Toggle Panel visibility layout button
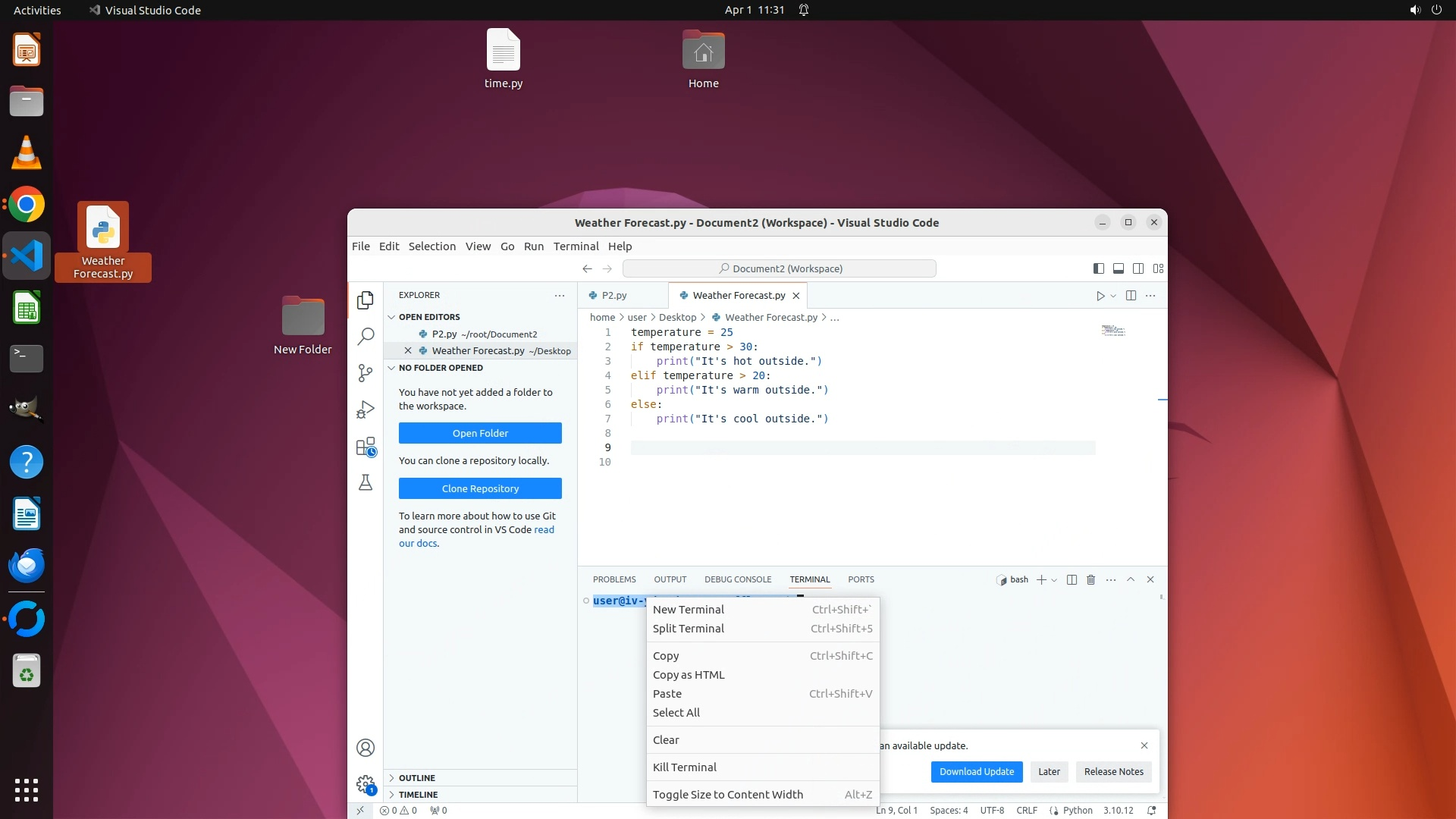The height and width of the screenshot is (819, 1456). 1118,268
